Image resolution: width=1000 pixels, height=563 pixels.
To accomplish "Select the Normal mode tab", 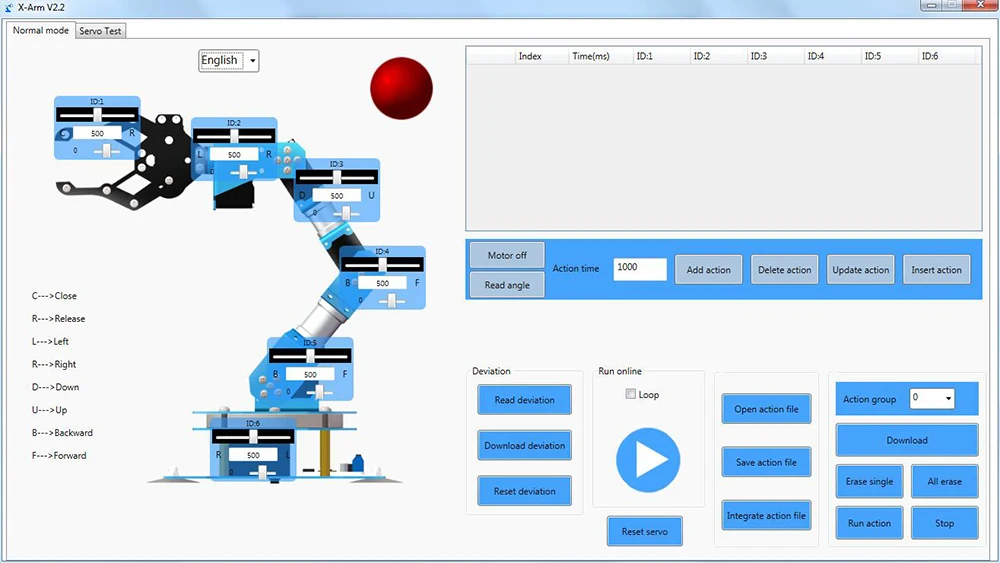I will tap(41, 30).
